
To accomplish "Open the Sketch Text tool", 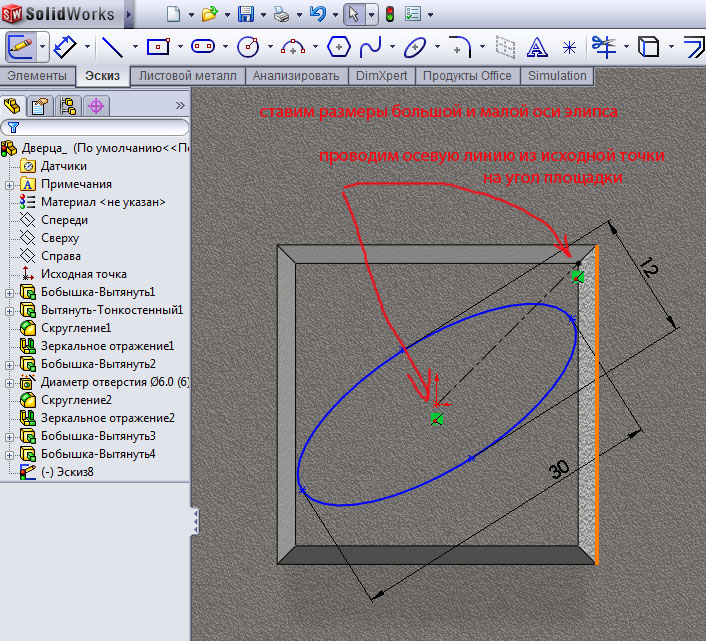I will point(537,47).
